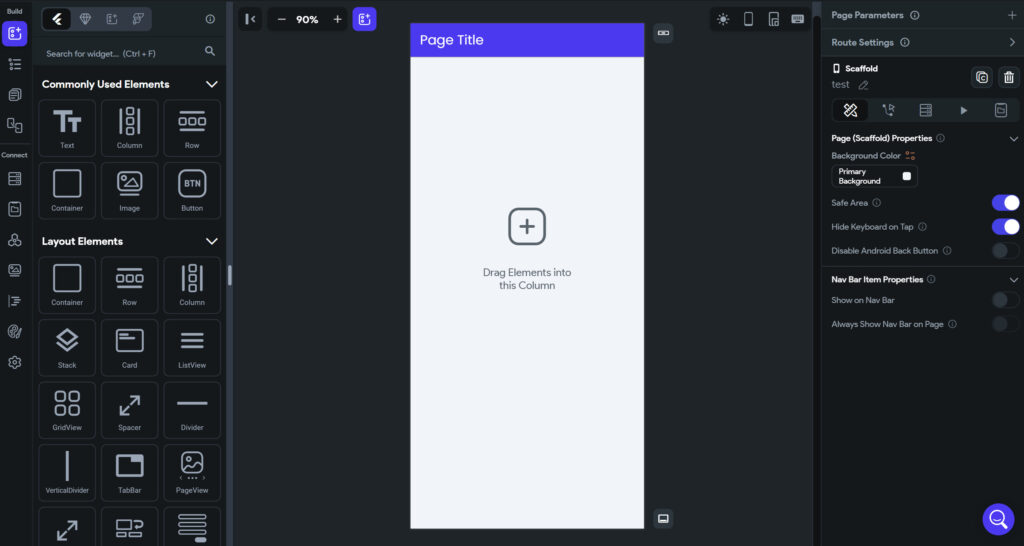Click the multi-device preview icon
1024x546 pixels.
[774, 19]
